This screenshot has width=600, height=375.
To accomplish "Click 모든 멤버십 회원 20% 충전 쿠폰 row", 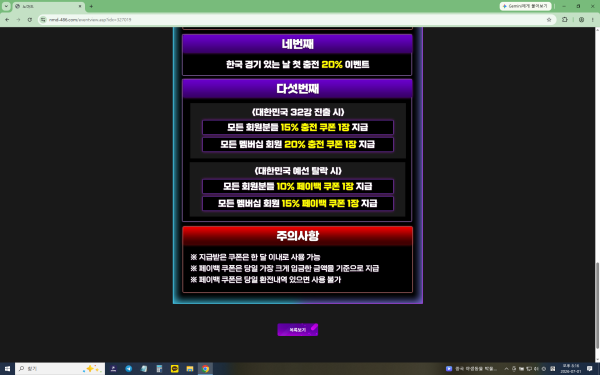I will (x=298, y=144).
